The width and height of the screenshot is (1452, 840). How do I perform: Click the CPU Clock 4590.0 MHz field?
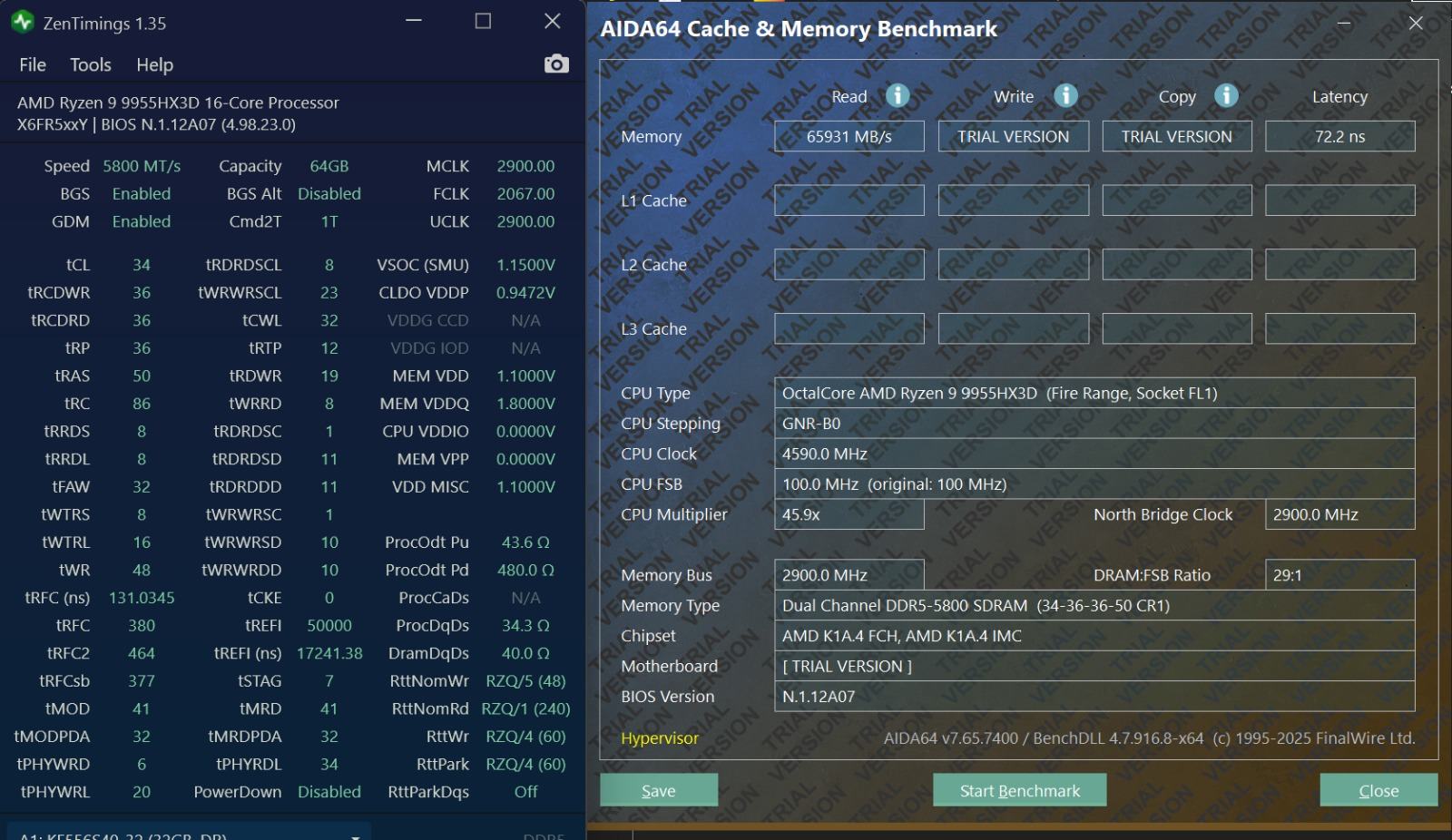[x=1094, y=454]
